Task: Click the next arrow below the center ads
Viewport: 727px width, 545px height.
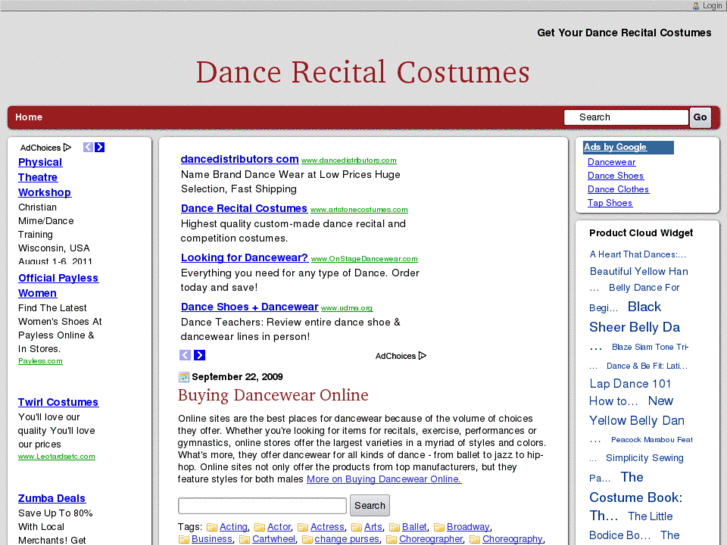Action: point(199,355)
